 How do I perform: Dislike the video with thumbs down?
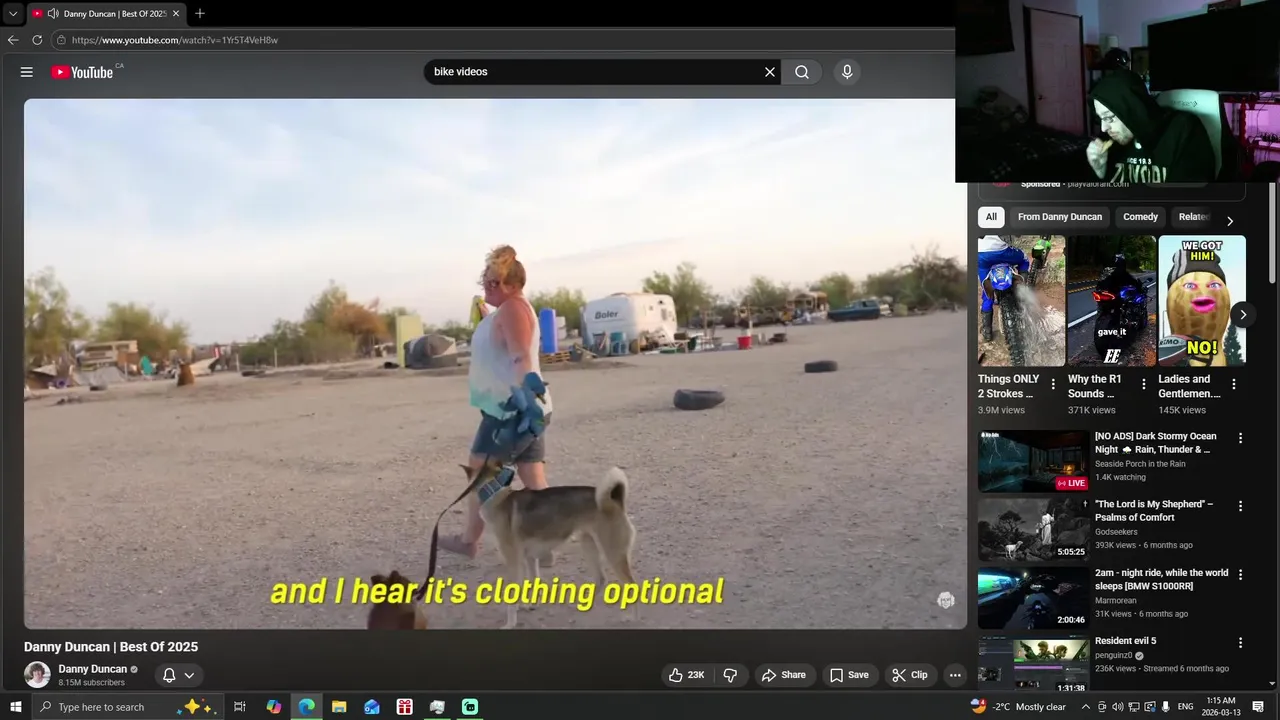730,675
